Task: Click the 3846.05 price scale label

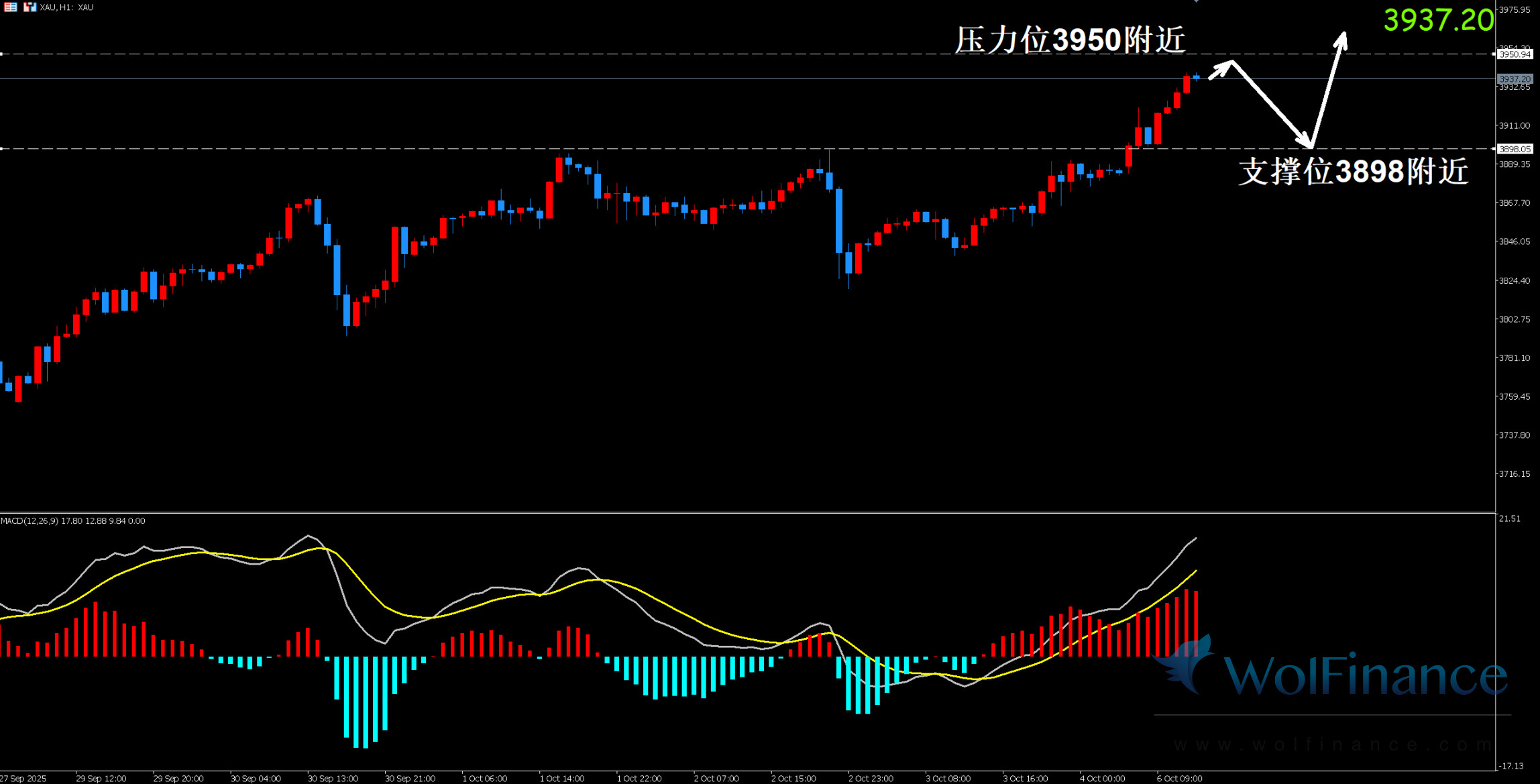Action: [1515, 241]
